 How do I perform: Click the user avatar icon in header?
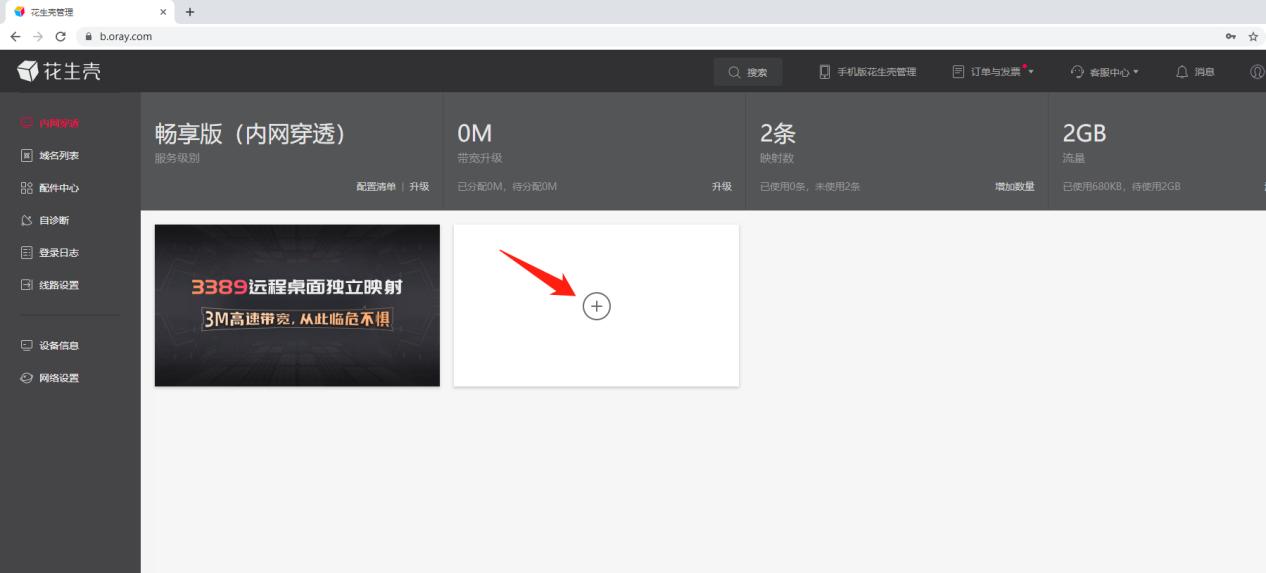point(1258,72)
